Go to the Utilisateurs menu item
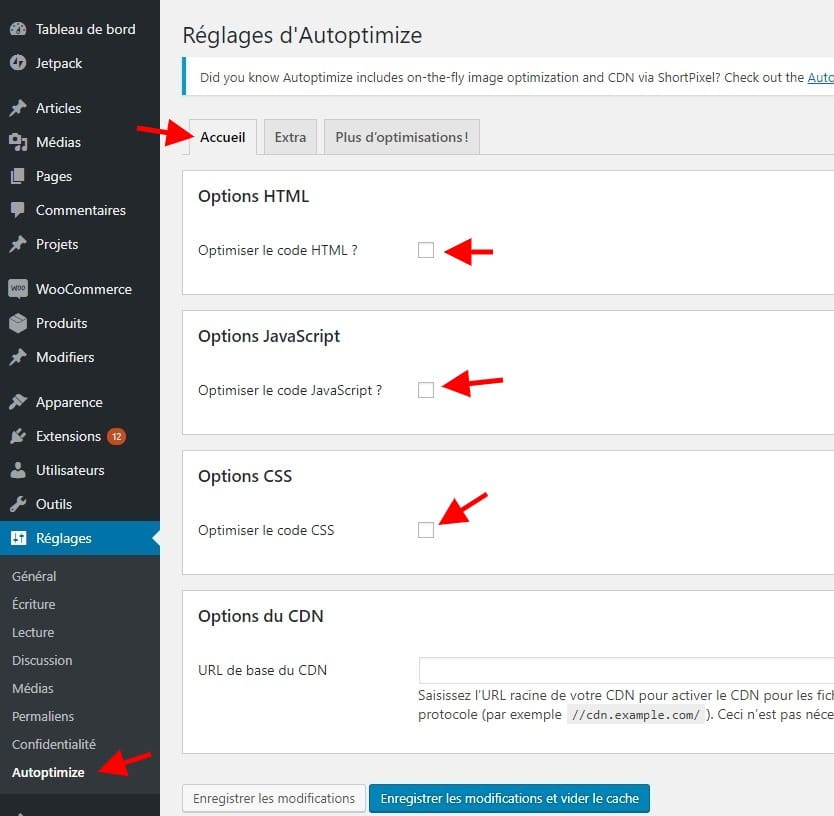834x816 pixels. tap(70, 470)
